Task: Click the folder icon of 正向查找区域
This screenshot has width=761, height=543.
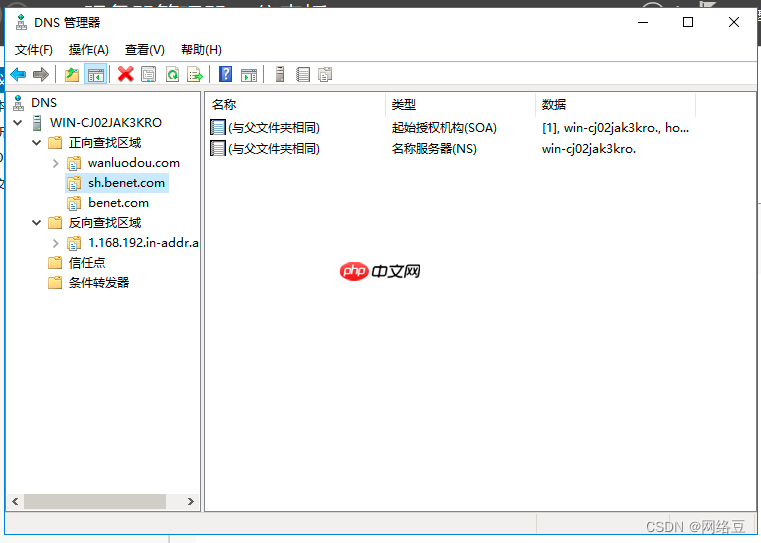Action: tap(55, 143)
